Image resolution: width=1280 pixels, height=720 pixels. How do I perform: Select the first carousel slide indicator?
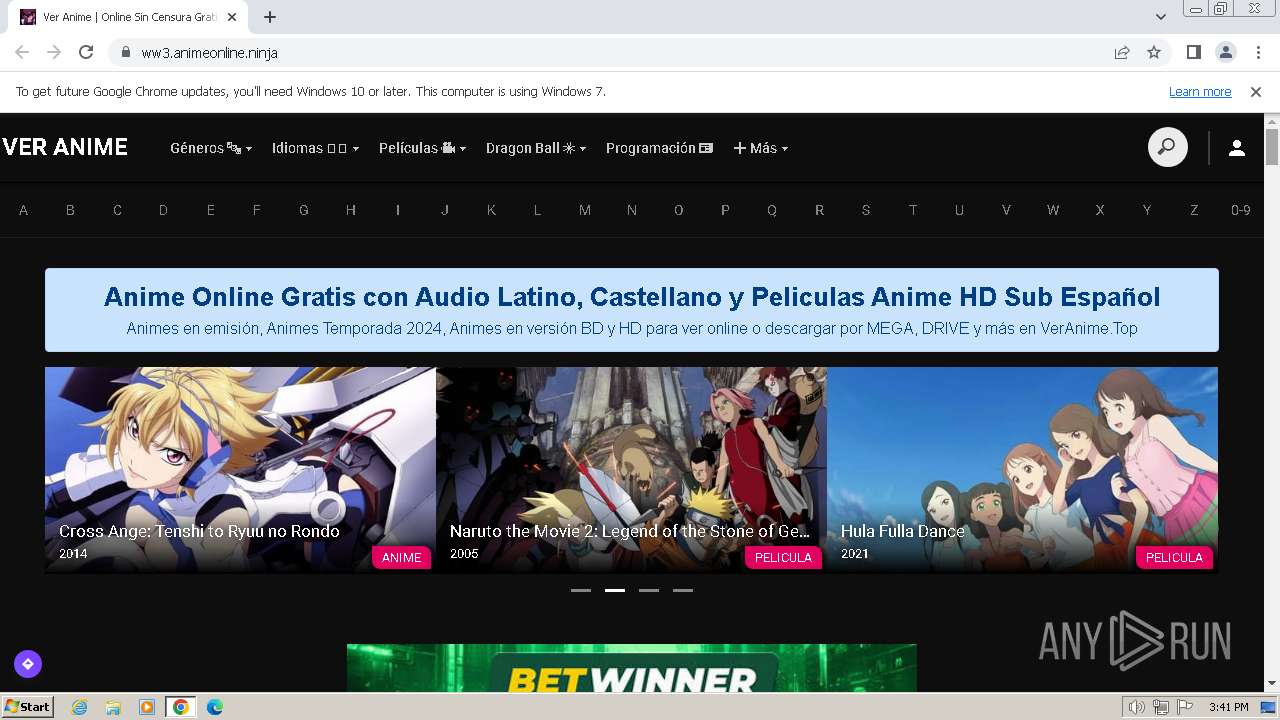(581, 590)
